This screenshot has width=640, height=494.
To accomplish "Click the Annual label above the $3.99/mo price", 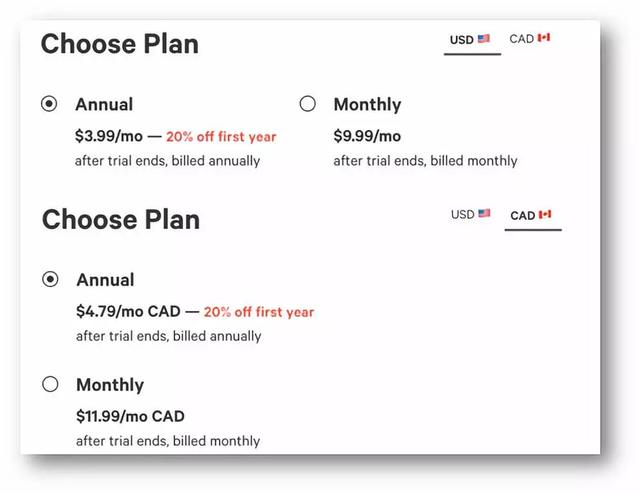I will click(x=104, y=104).
